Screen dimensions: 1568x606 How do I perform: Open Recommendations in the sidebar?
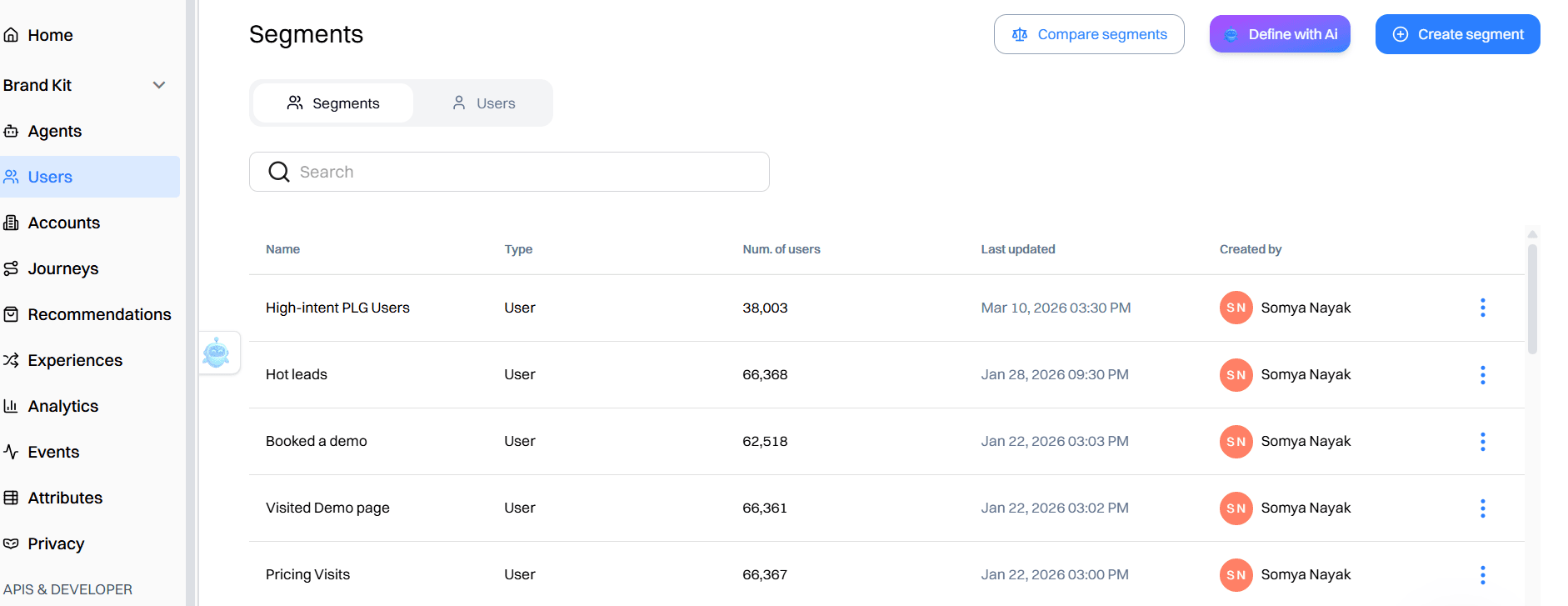point(99,314)
